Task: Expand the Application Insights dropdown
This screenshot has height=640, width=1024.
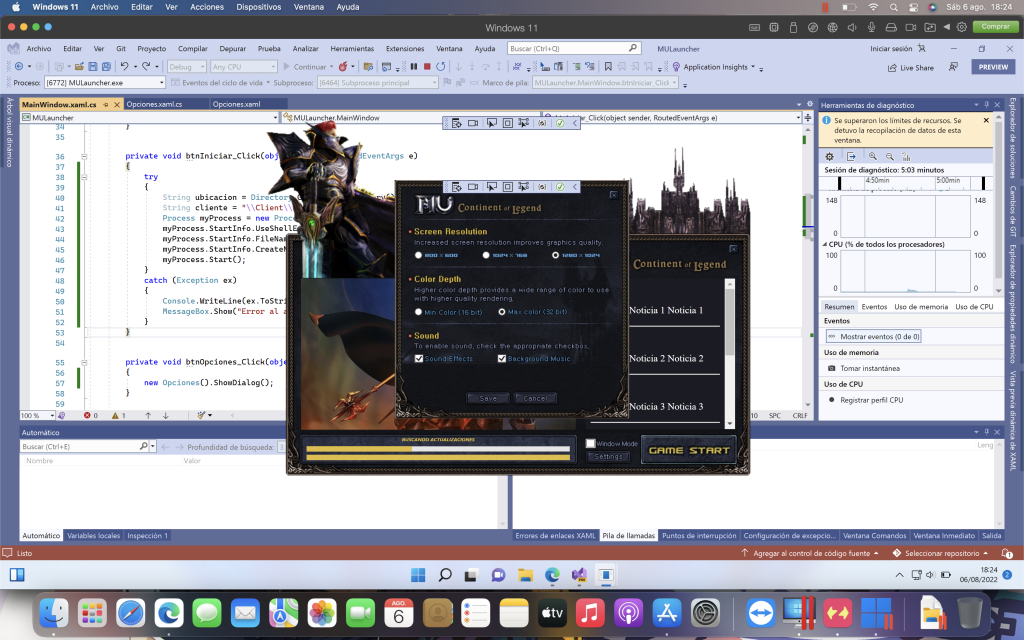Action: 753,67
